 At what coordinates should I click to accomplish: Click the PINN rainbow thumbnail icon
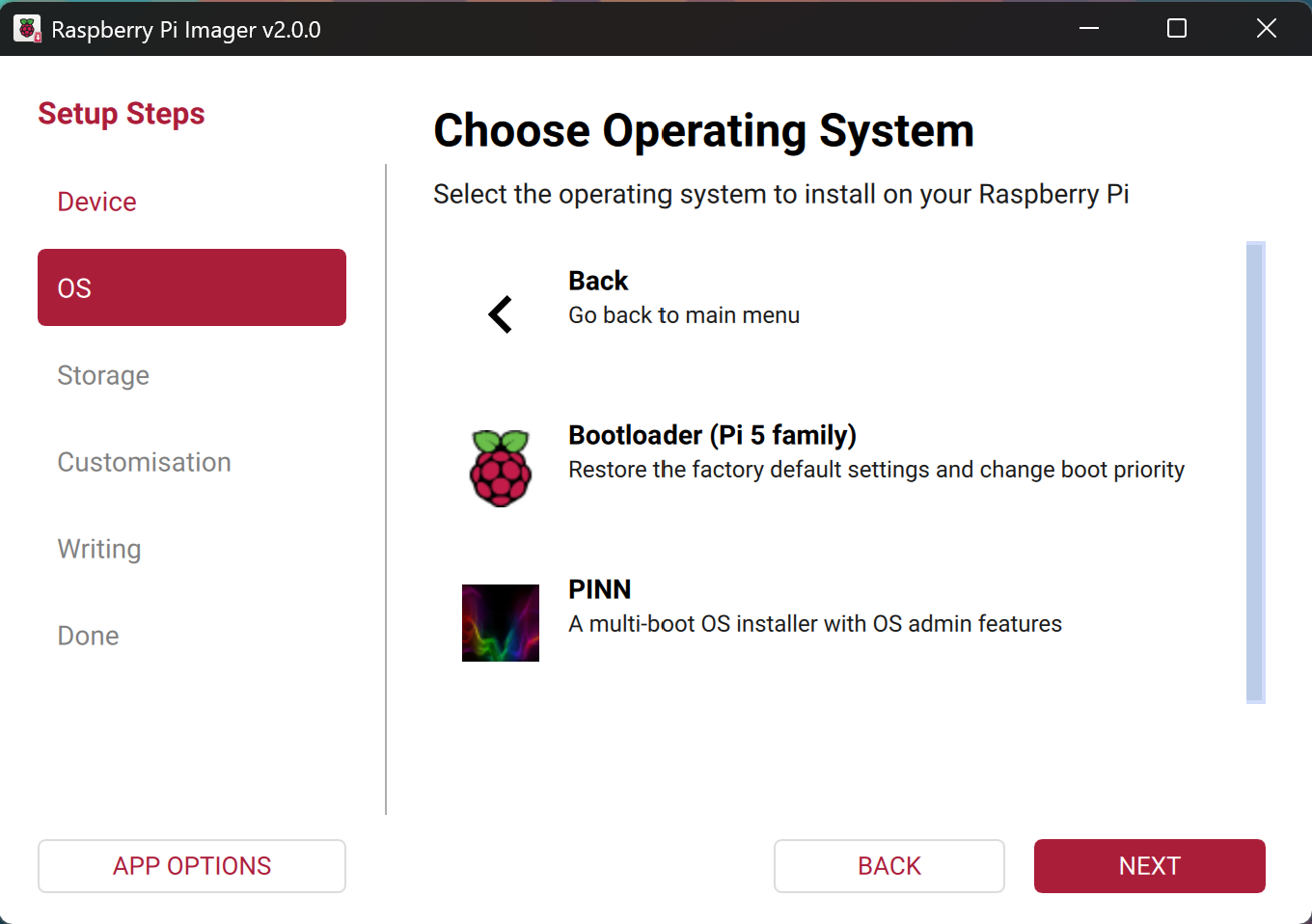pos(500,622)
